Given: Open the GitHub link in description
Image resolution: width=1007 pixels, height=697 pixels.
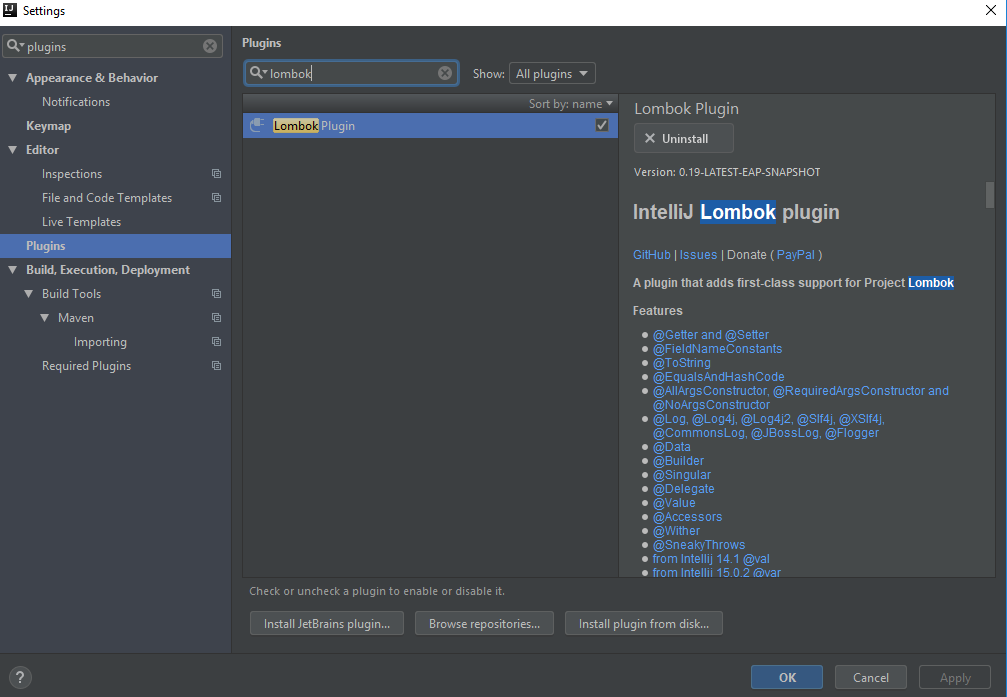Looking at the screenshot, I should tap(651, 255).
